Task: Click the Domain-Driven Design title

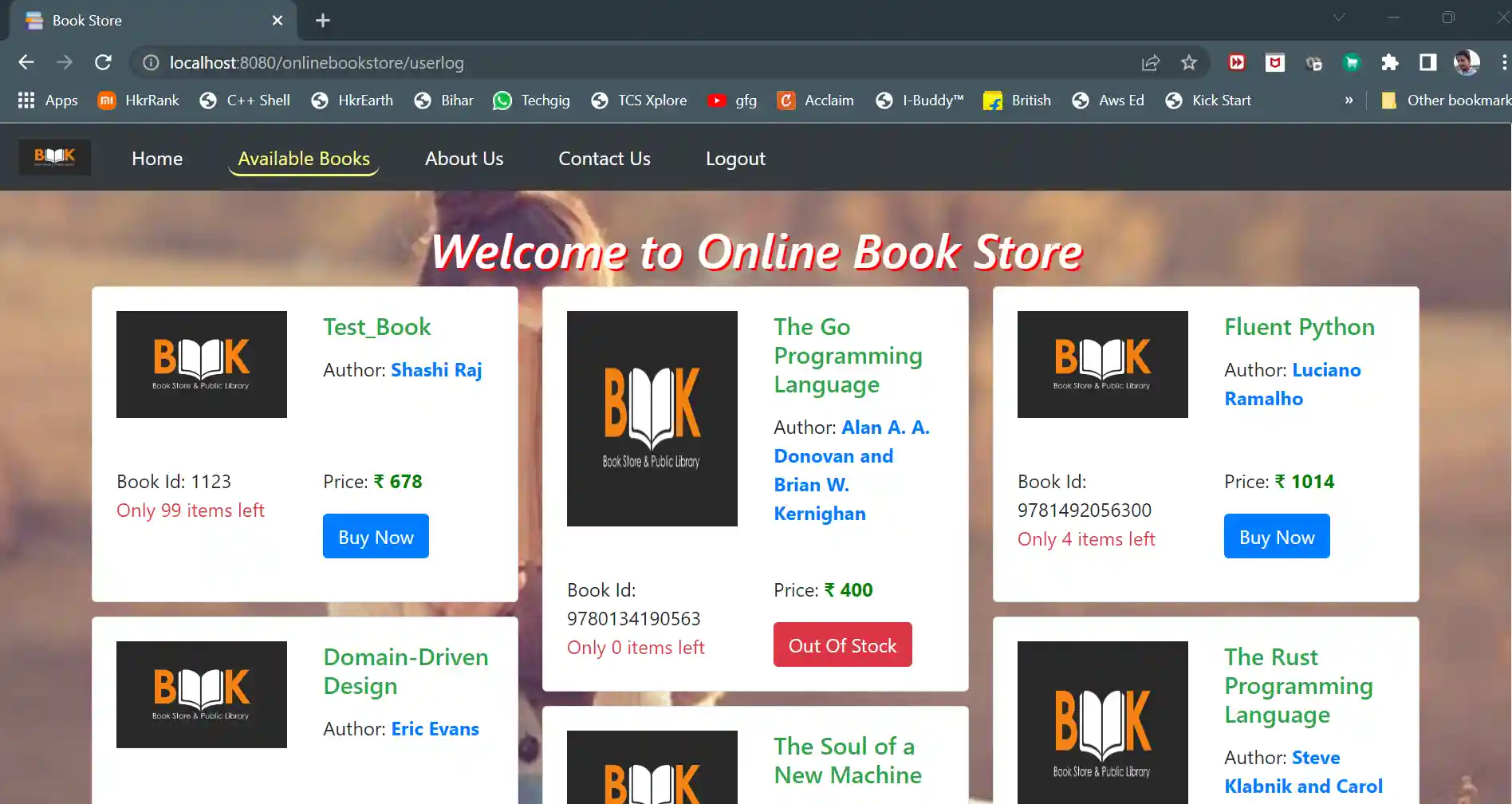Action: [406, 672]
